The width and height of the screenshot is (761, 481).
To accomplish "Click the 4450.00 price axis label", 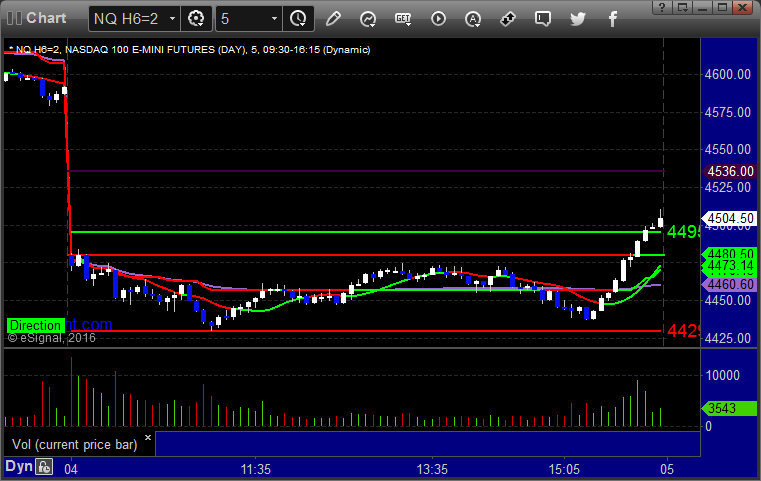I will [728, 300].
